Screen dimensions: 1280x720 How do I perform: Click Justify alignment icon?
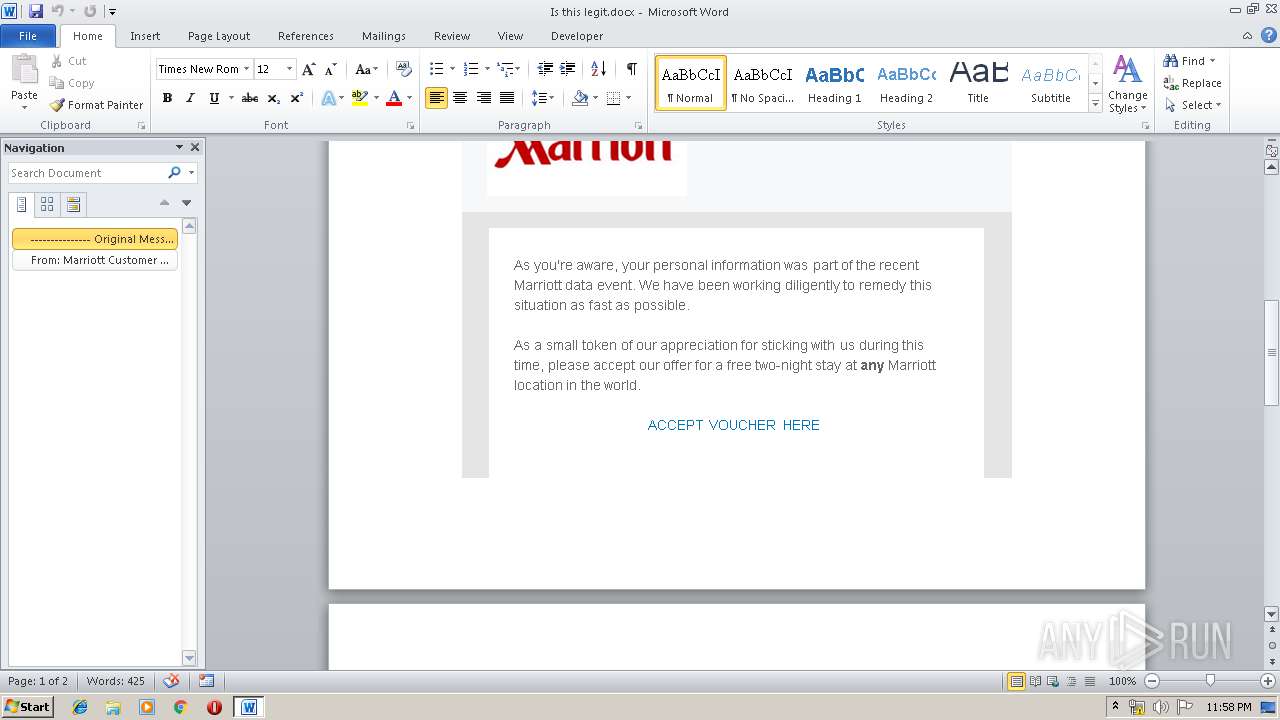pos(507,98)
